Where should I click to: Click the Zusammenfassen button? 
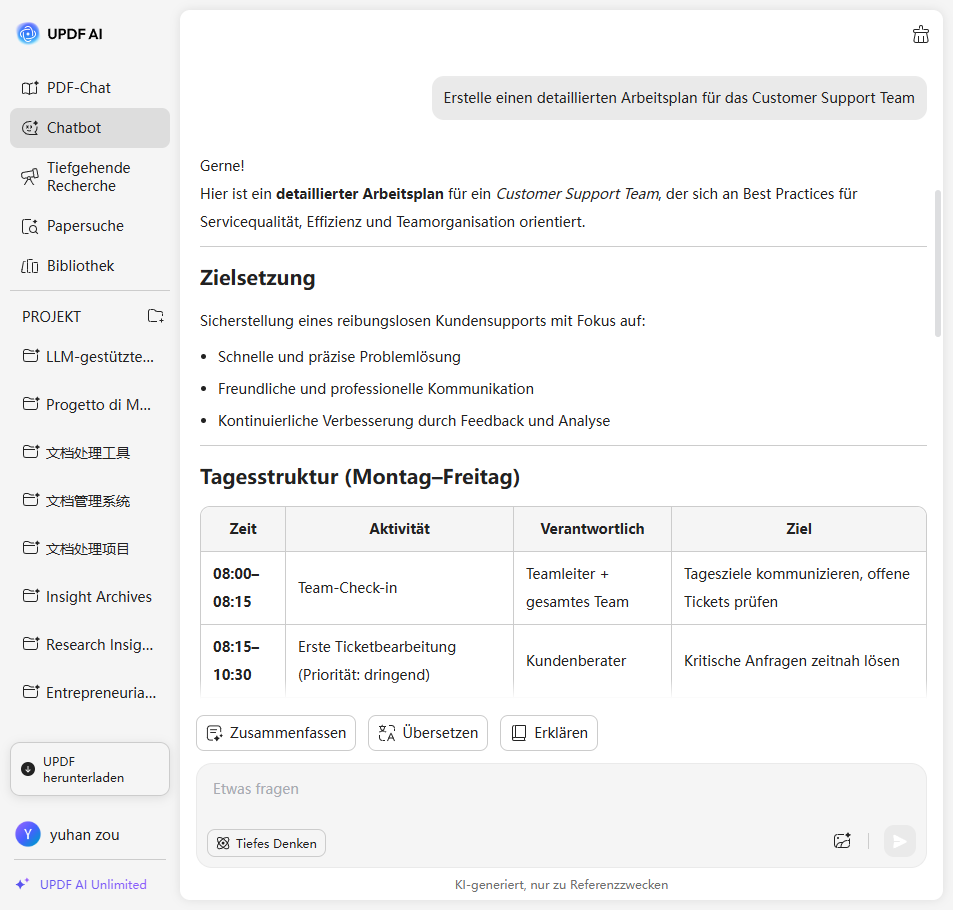(x=276, y=733)
